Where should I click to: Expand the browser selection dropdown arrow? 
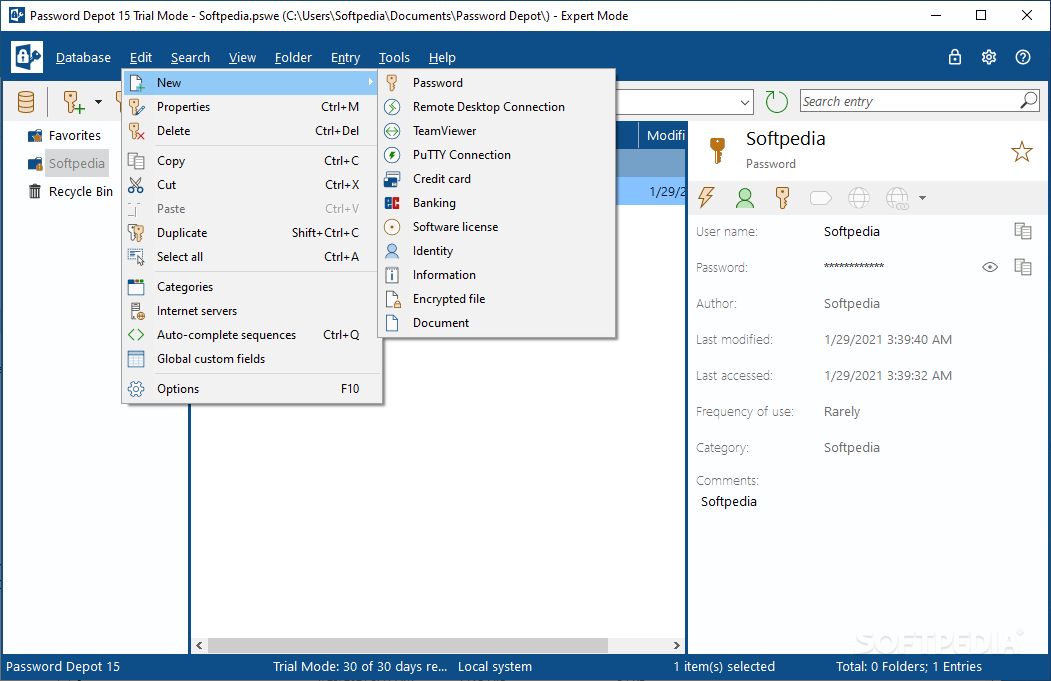click(x=922, y=198)
